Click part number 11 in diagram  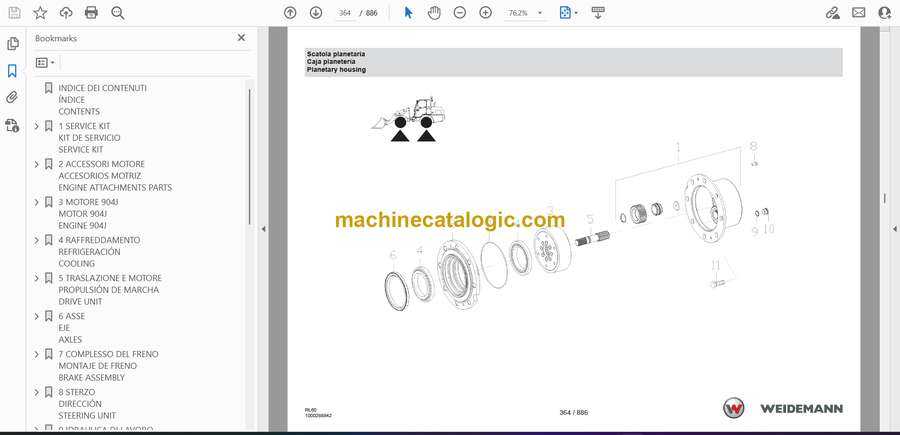point(715,266)
